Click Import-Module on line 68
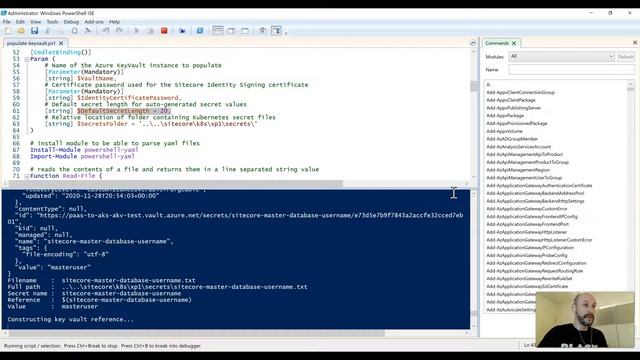The height and width of the screenshot is (360, 640). (53, 157)
